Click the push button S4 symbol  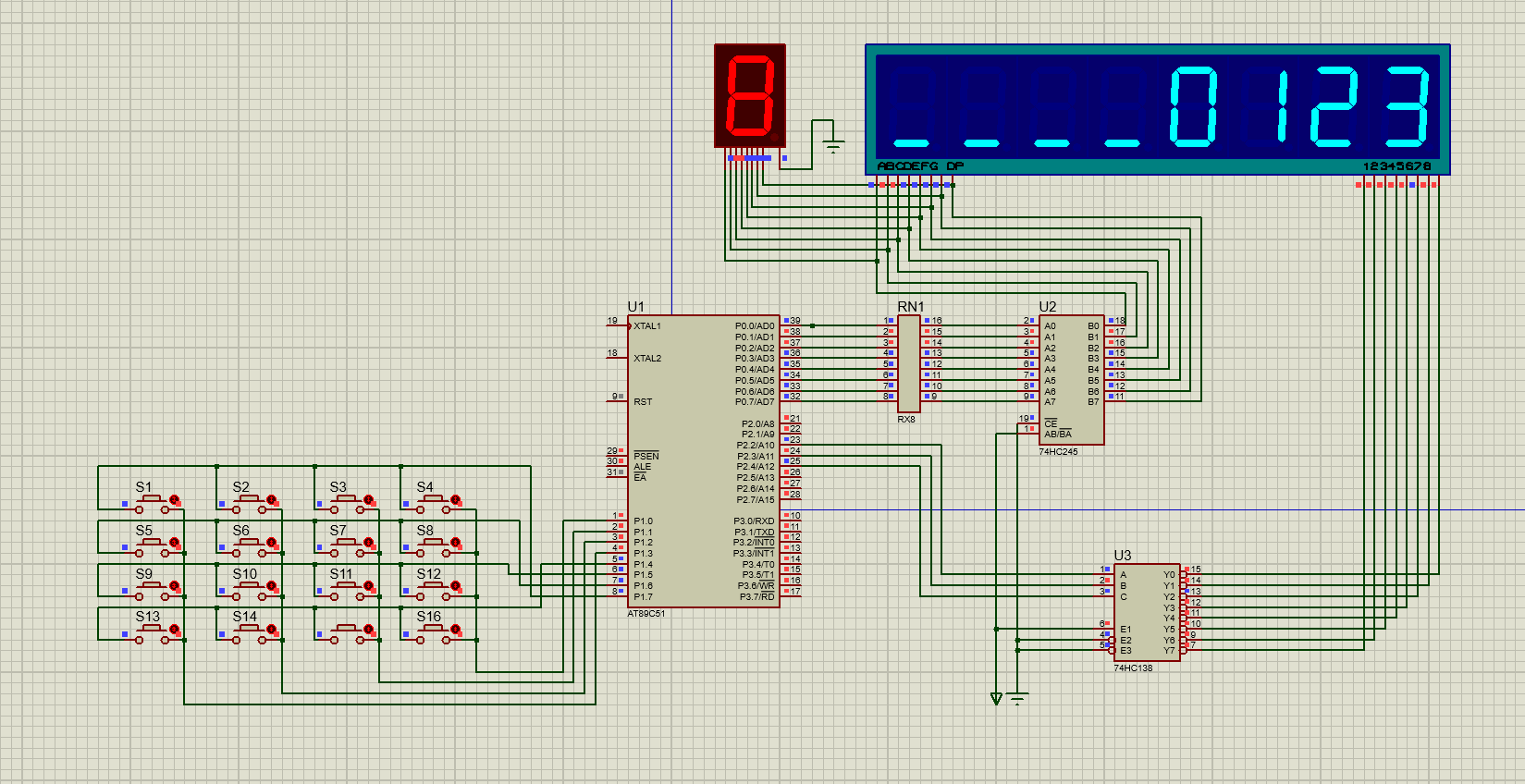434,502
